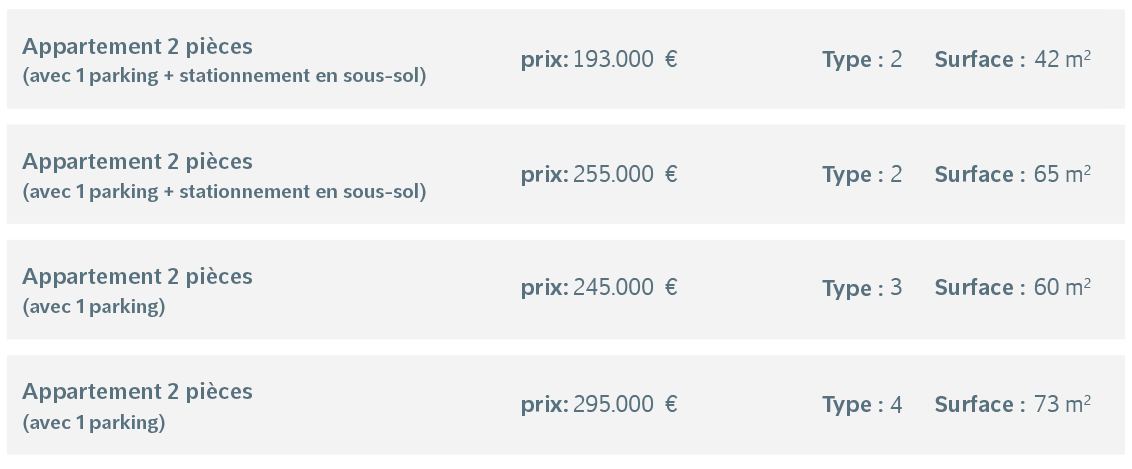
Task: Select the Surface 42 m² value
Action: coord(1062,59)
